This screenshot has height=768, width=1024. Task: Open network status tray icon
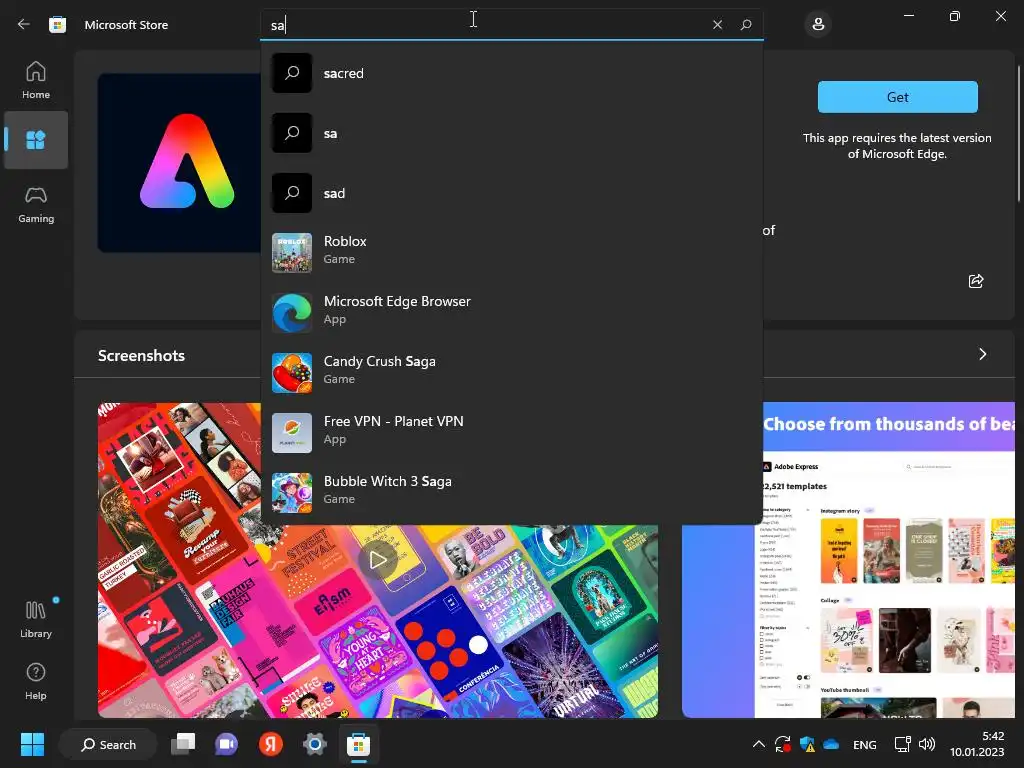(x=902, y=744)
